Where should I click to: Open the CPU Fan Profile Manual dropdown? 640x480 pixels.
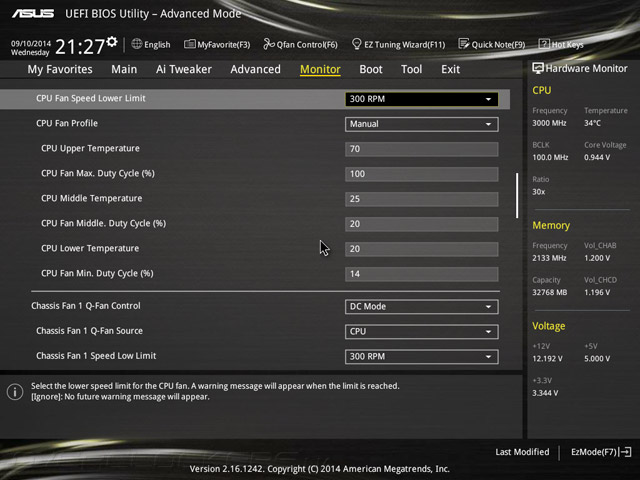click(422, 124)
